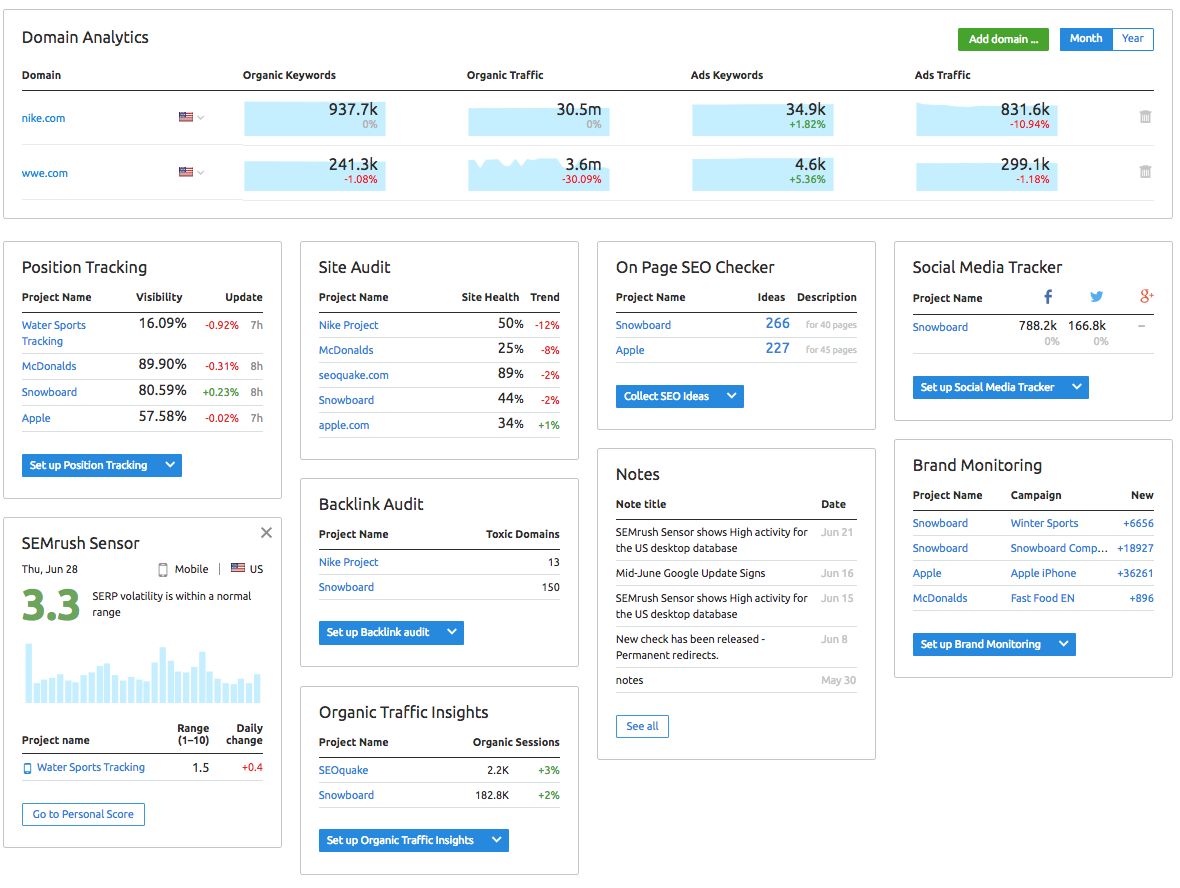Open the Snowboard Comp... campaign

[1059, 549]
